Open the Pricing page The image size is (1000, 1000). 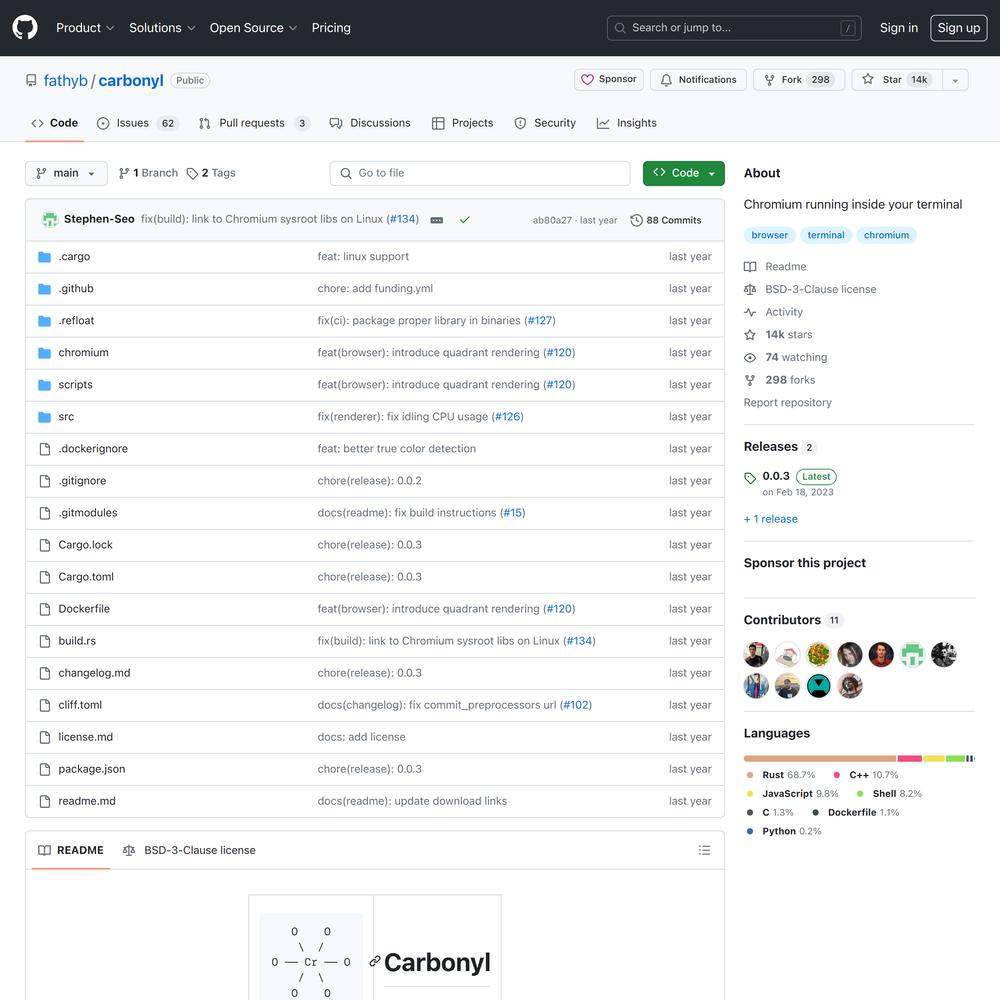pos(331,27)
